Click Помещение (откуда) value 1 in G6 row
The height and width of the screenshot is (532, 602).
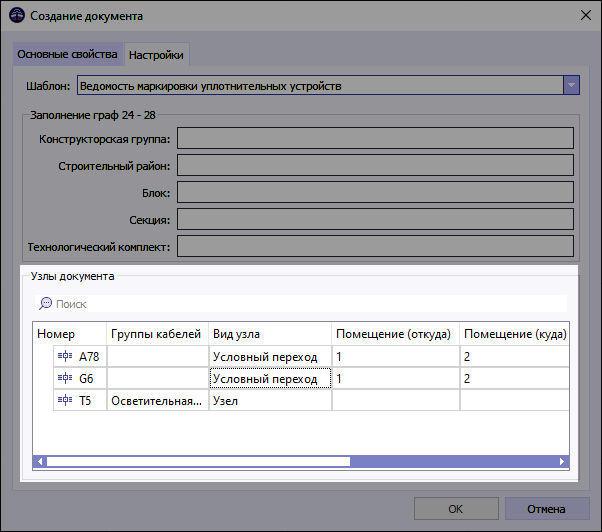[395, 378]
